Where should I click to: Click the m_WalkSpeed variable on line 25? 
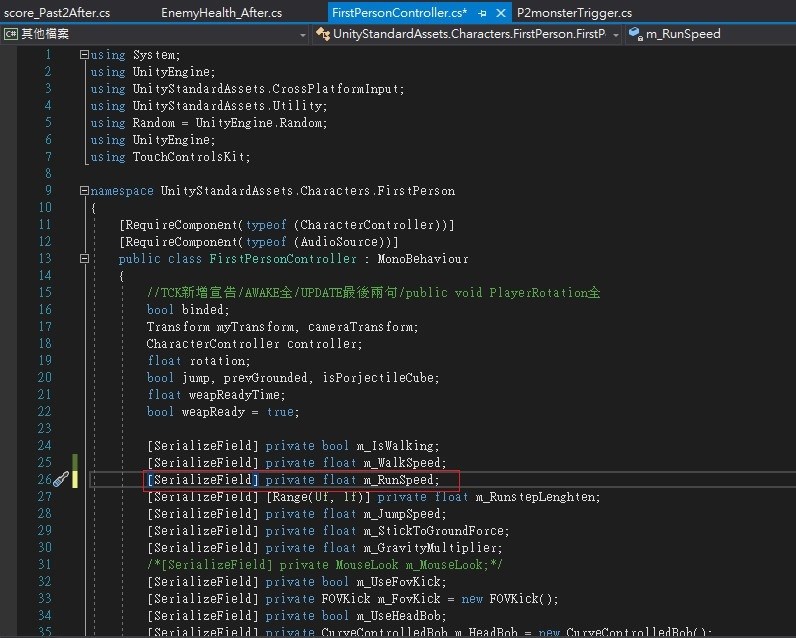point(400,463)
